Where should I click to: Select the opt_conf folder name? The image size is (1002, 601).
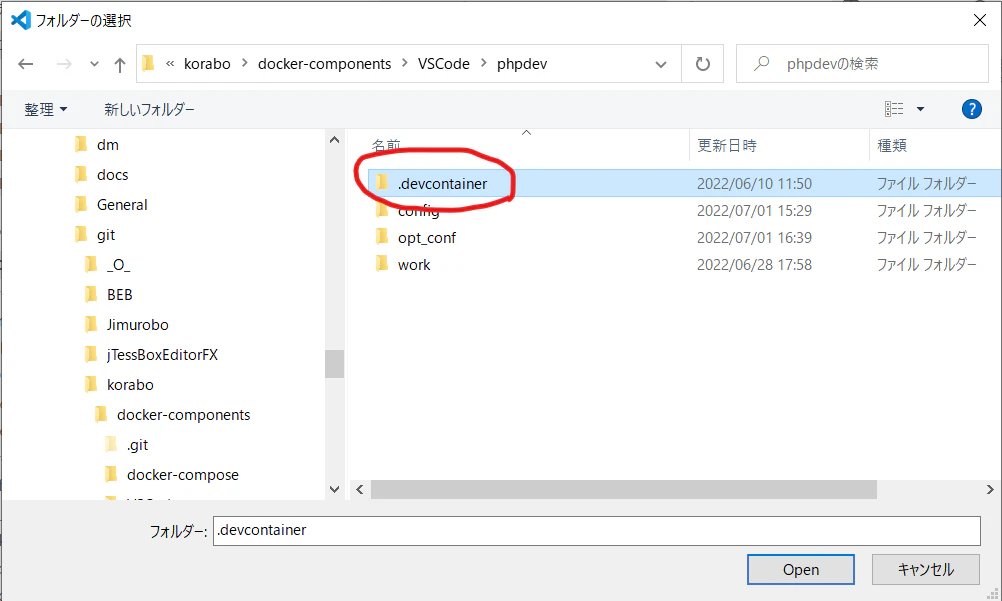coord(427,238)
